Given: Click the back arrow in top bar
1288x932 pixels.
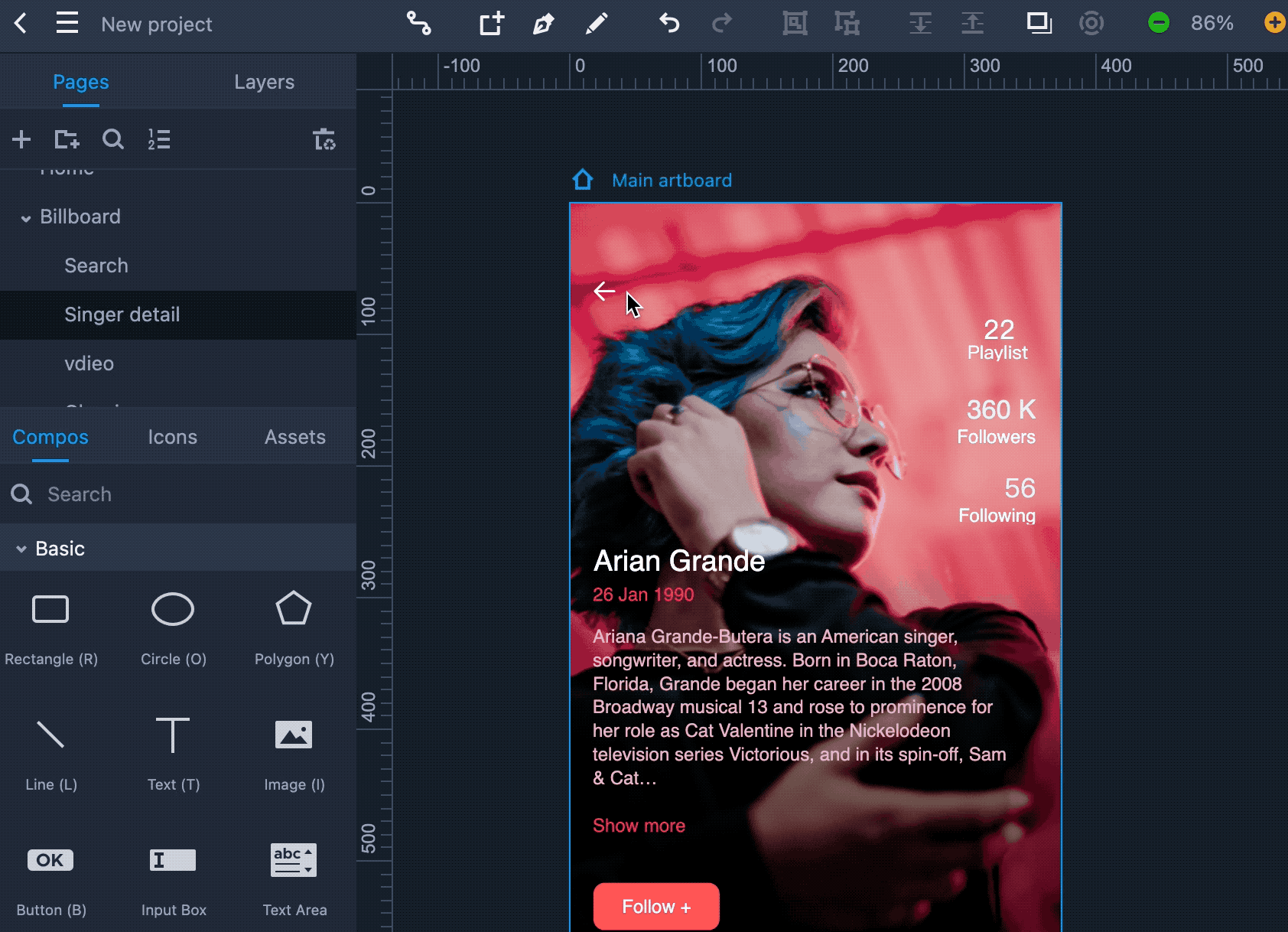Looking at the screenshot, I should tap(21, 23).
